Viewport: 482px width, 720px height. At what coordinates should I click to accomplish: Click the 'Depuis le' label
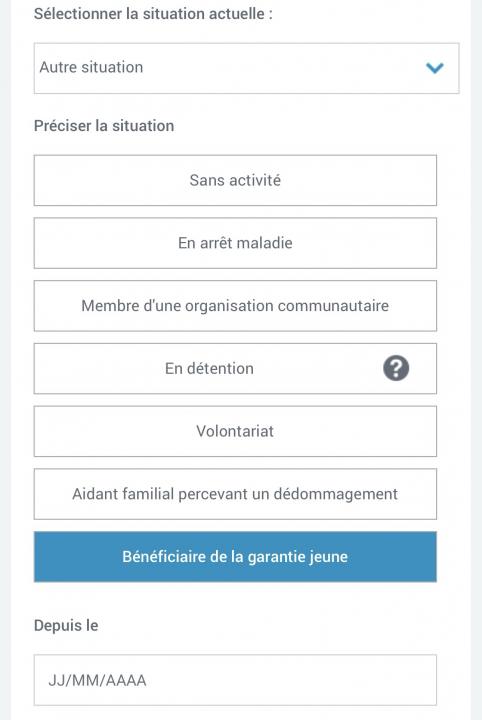pyautogui.click(x=66, y=625)
